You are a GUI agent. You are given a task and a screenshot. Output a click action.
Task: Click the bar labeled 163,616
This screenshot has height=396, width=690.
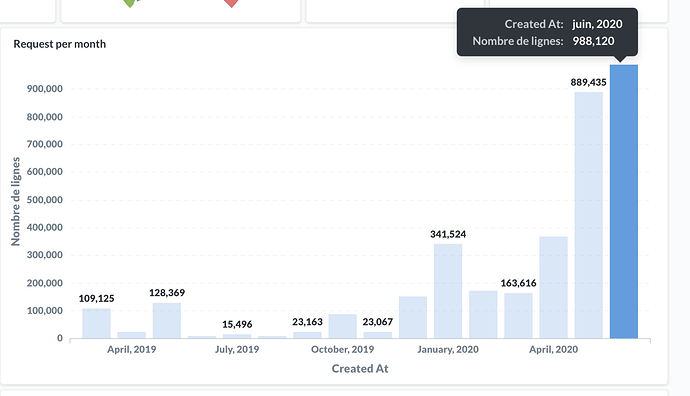(518, 315)
